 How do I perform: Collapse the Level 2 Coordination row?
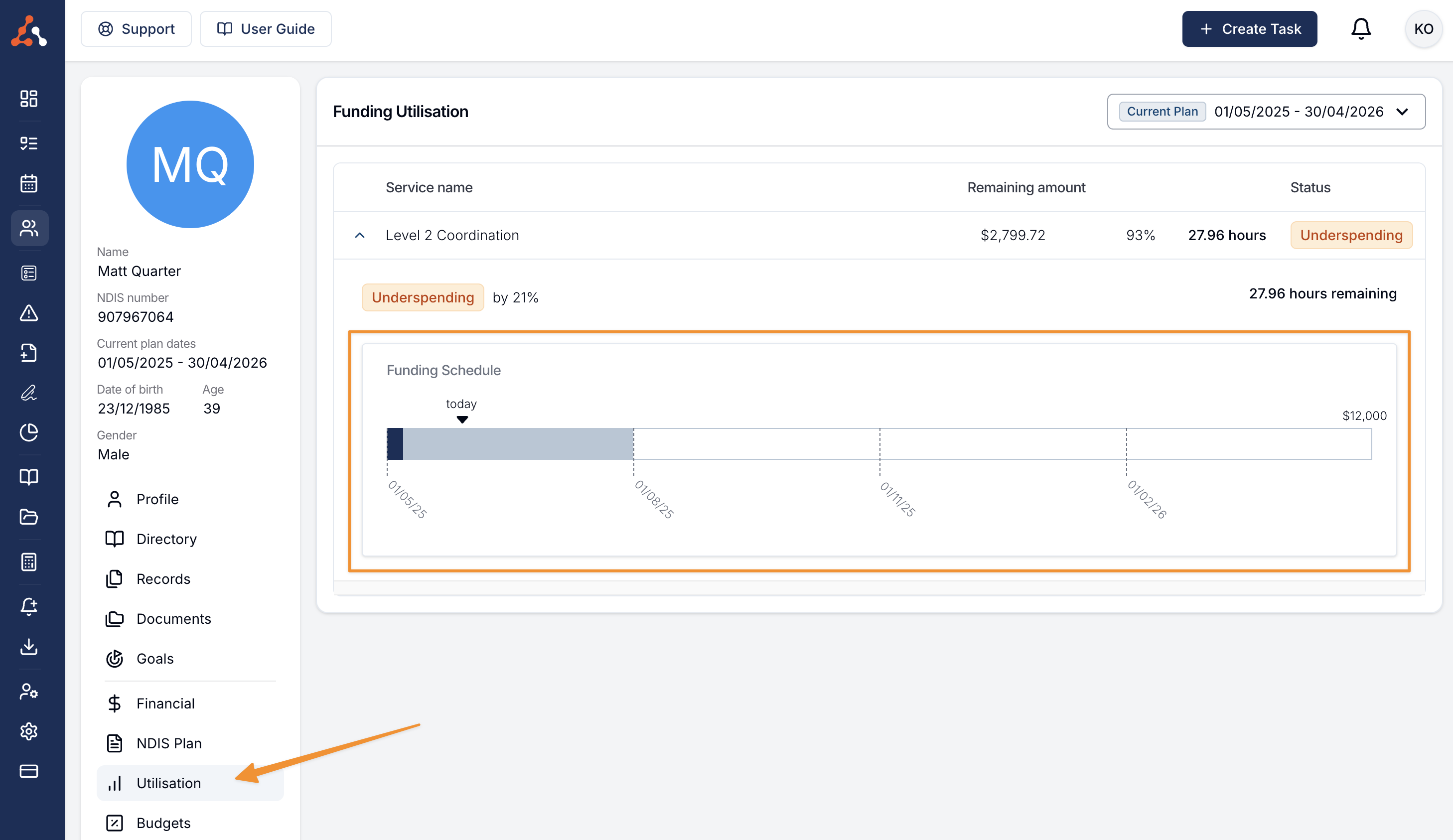360,235
